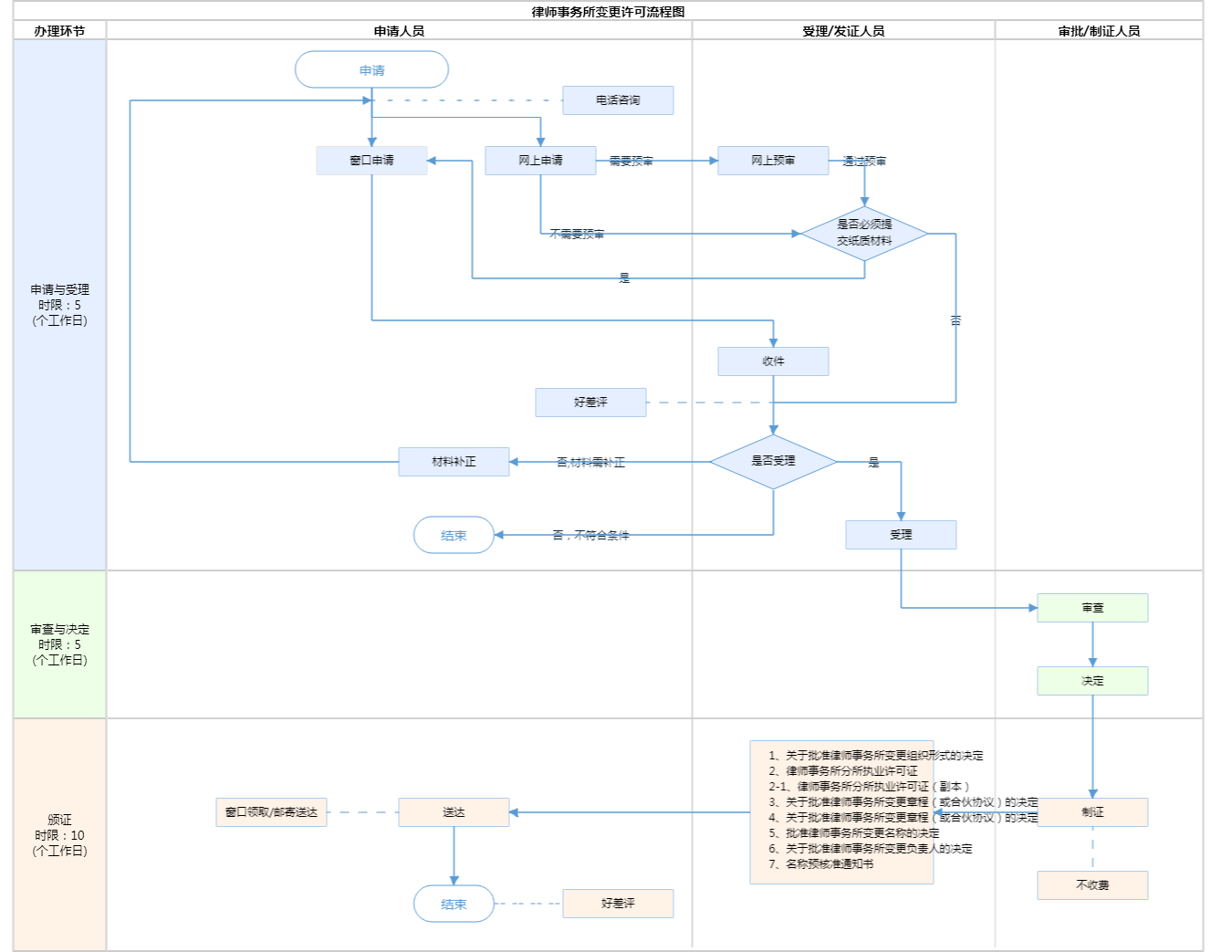The image size is (1232, 952).
Task: Select the 电话咨询 box
Action: pyautogui.click(x=618, y=100)
